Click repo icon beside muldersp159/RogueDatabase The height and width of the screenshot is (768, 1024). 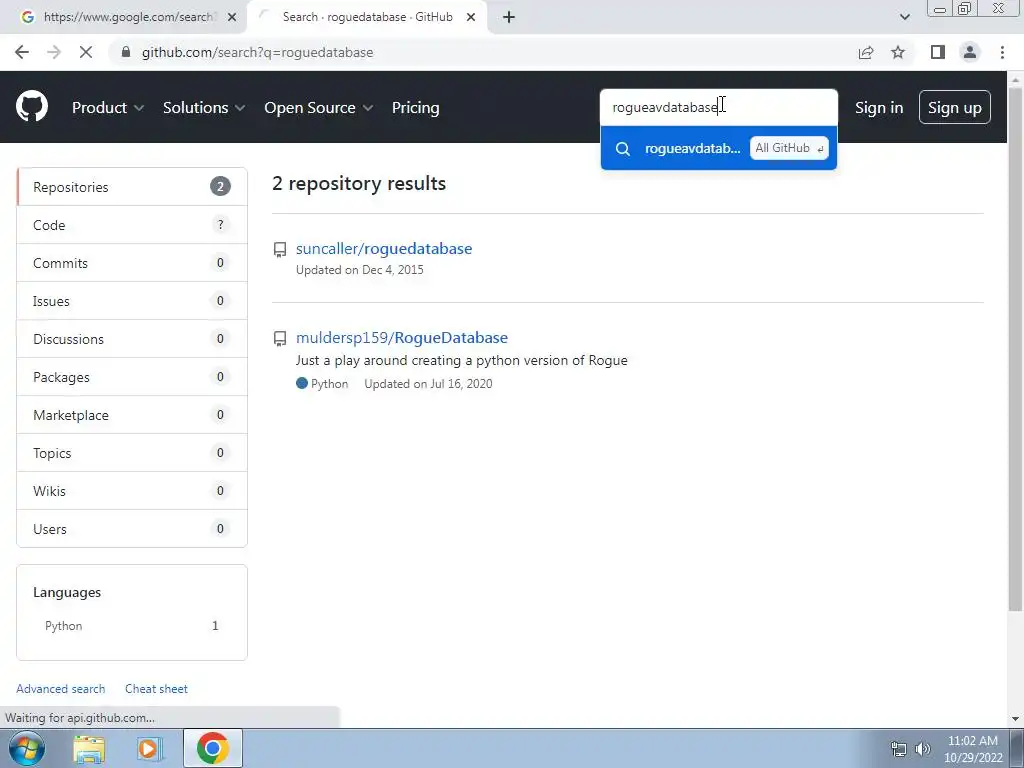click(280, 338)
